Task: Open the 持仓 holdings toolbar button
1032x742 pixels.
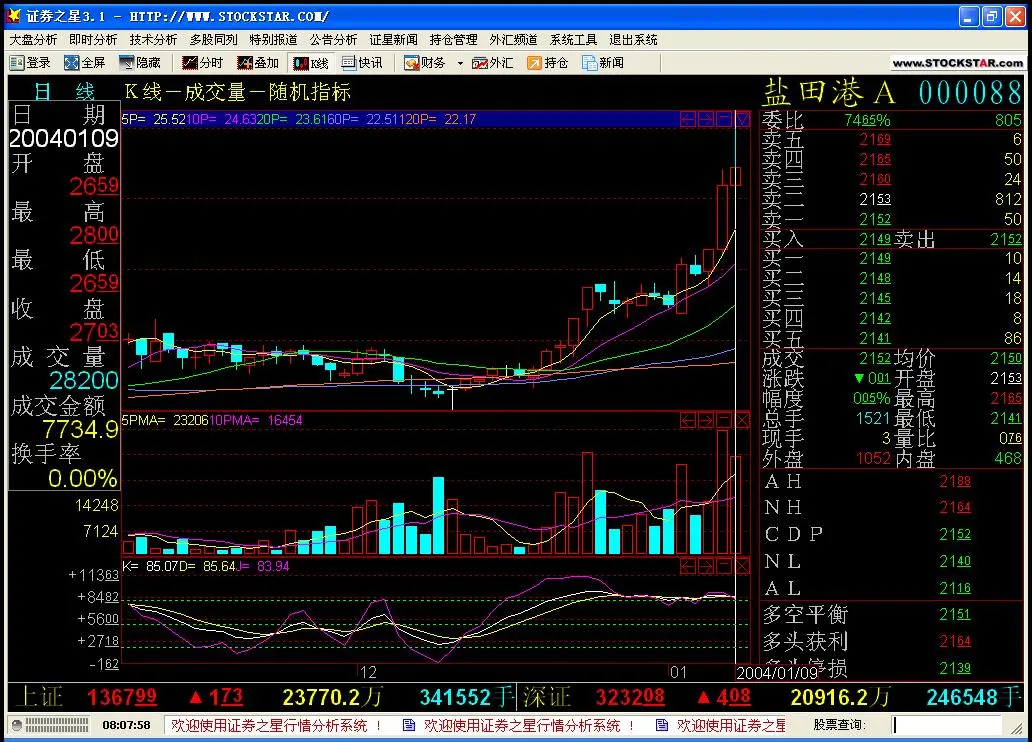Action: tap(548, 63)
